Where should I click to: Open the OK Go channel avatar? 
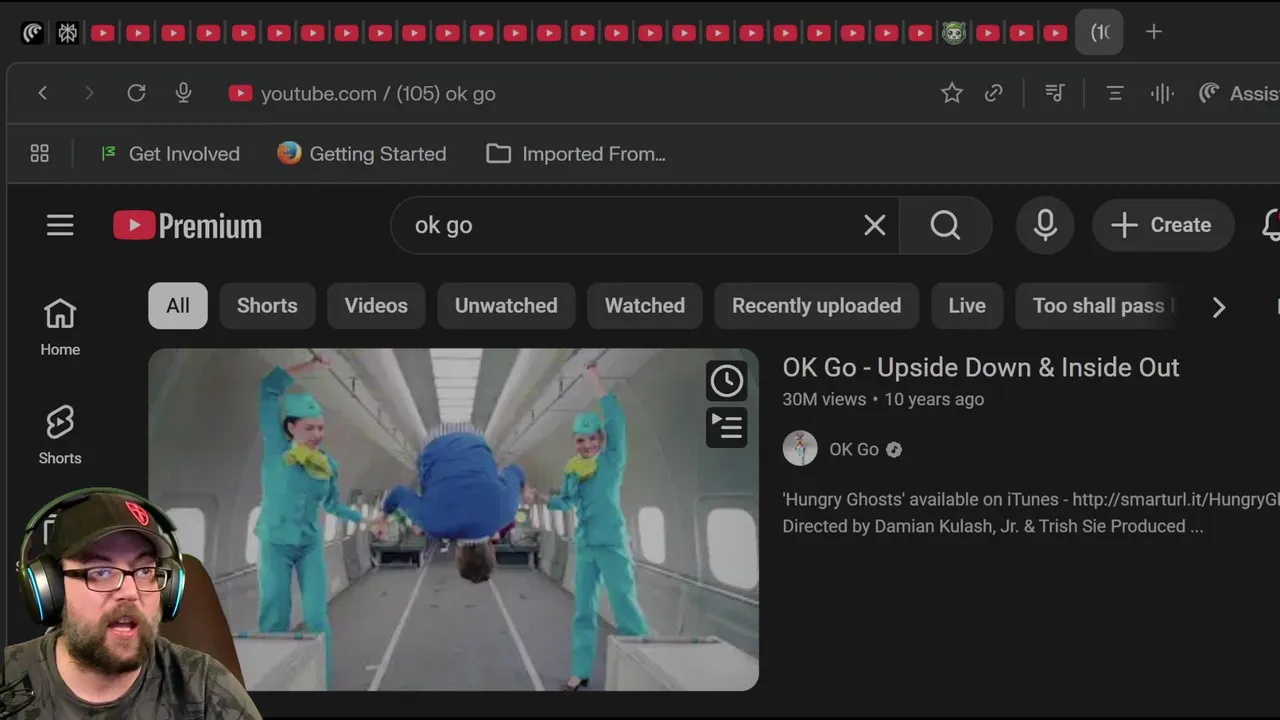pyautogui.click(x=800, y=449)
